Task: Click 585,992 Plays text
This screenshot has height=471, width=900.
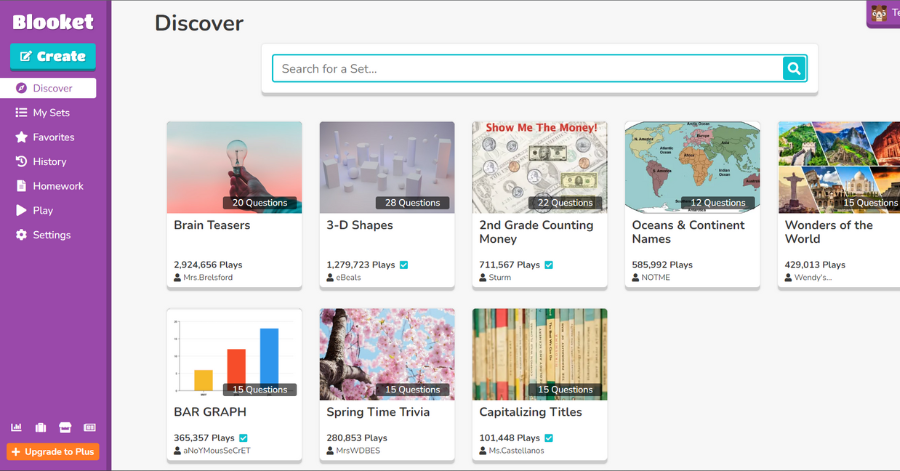Action: coord(662,265)
